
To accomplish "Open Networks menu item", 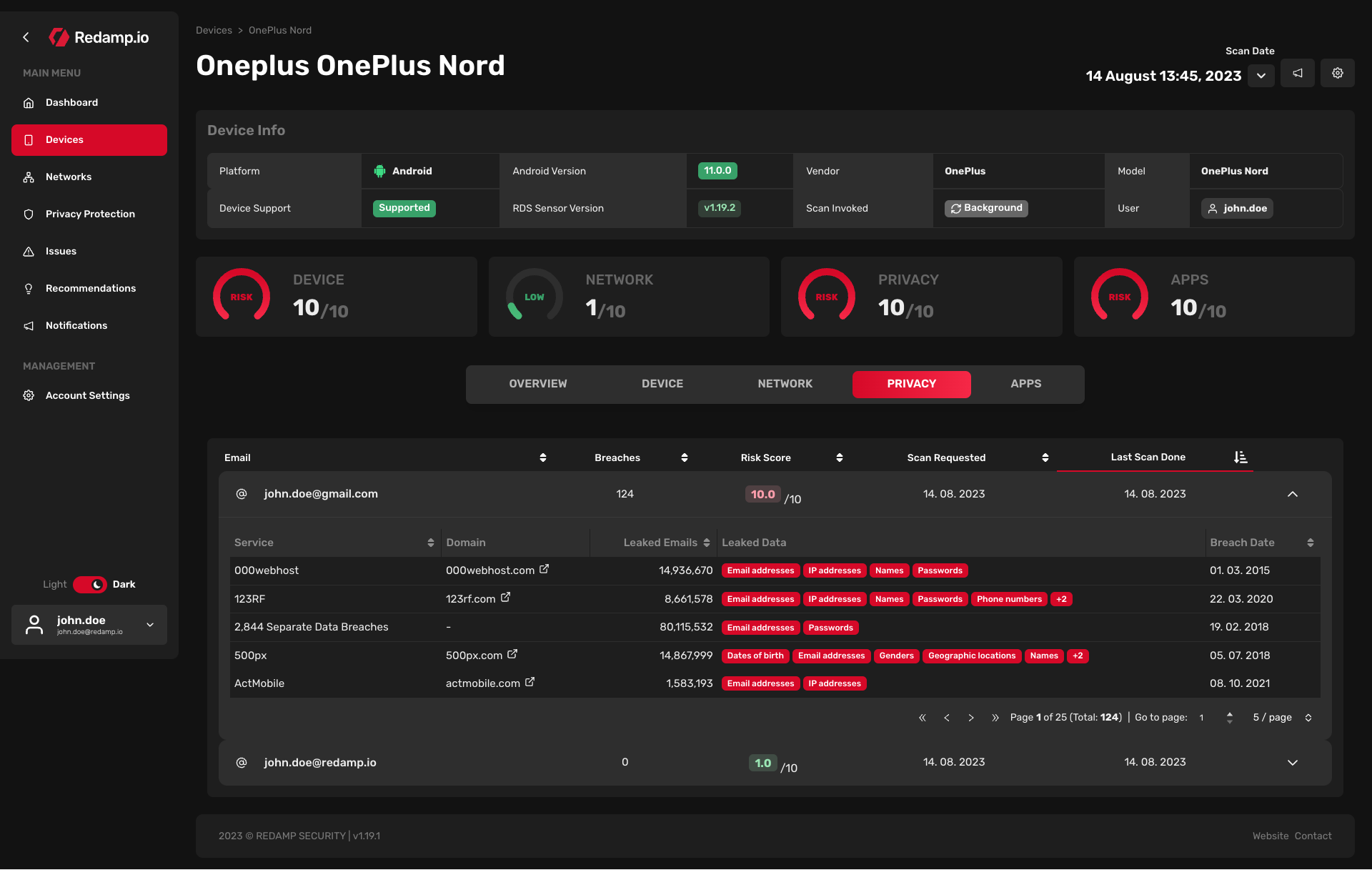I will [89, 177].
